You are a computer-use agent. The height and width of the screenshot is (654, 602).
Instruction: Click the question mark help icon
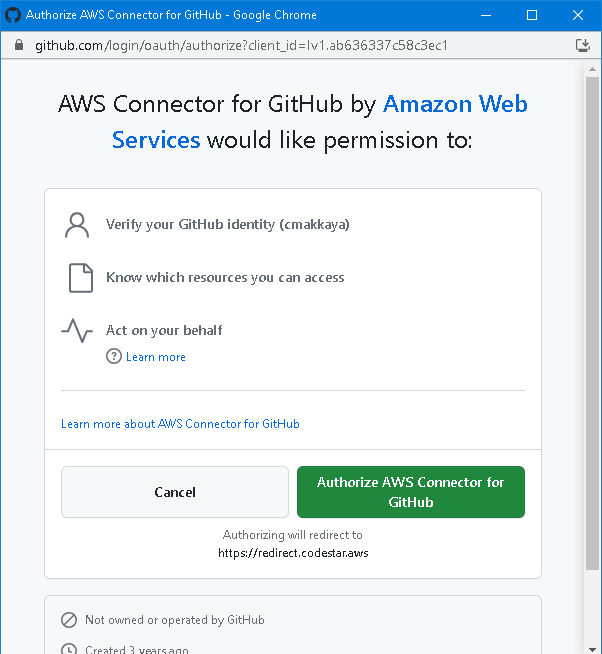click(113, 357)
